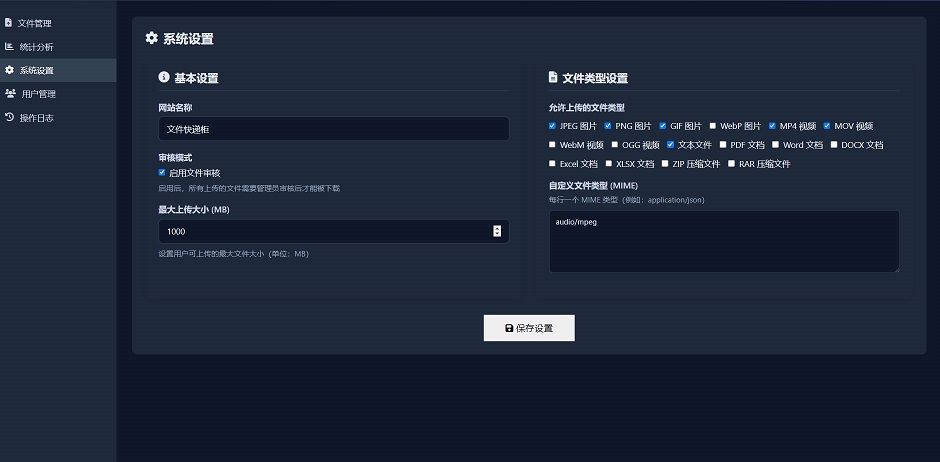940x462 pixels.
Task: Click the 文件管理 file icon in sidebar
Action: click(8, 23)
